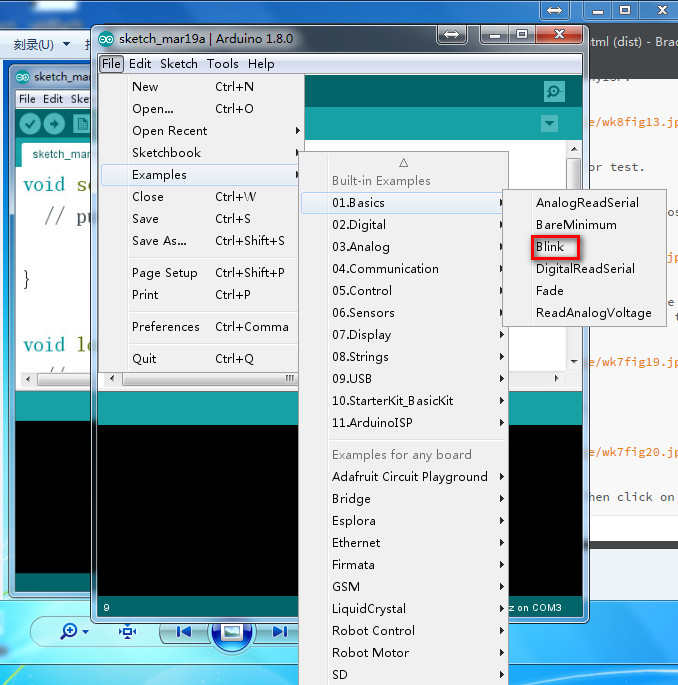The image size is (678, 685).
Task: Open Preferences from the File menu
Action: tap(202, 327)
